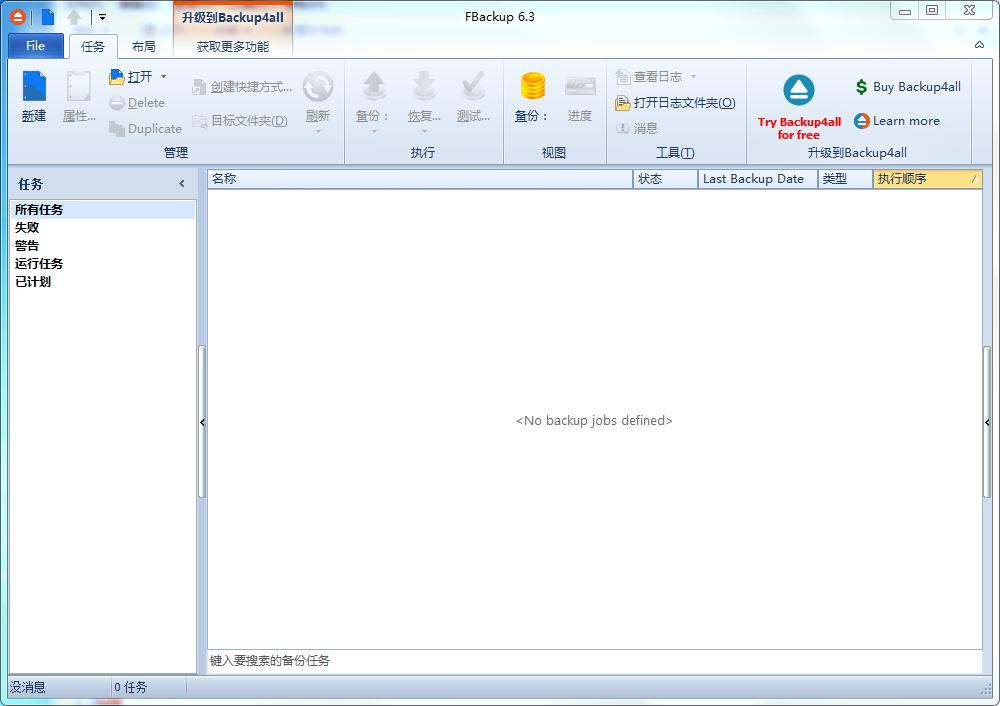Click the 没消息 status bar text
Image resolution: width=1000 pixels, height=706 pixels.
pos(27,688)
